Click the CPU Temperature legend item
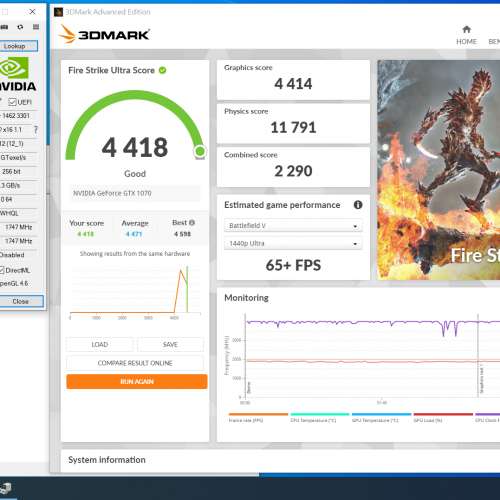Viewport: 500px width, 500px height. (320, 418)
